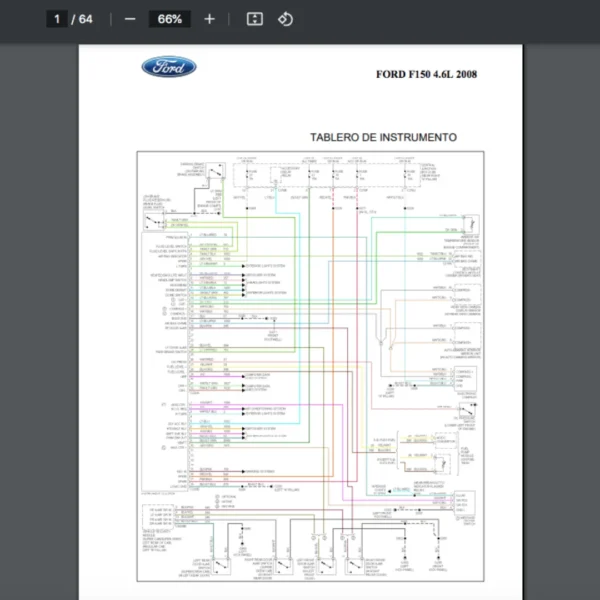Select the 66% zoom level field
This screenshot has width=600, height=600.
click(x=170, y=19)
